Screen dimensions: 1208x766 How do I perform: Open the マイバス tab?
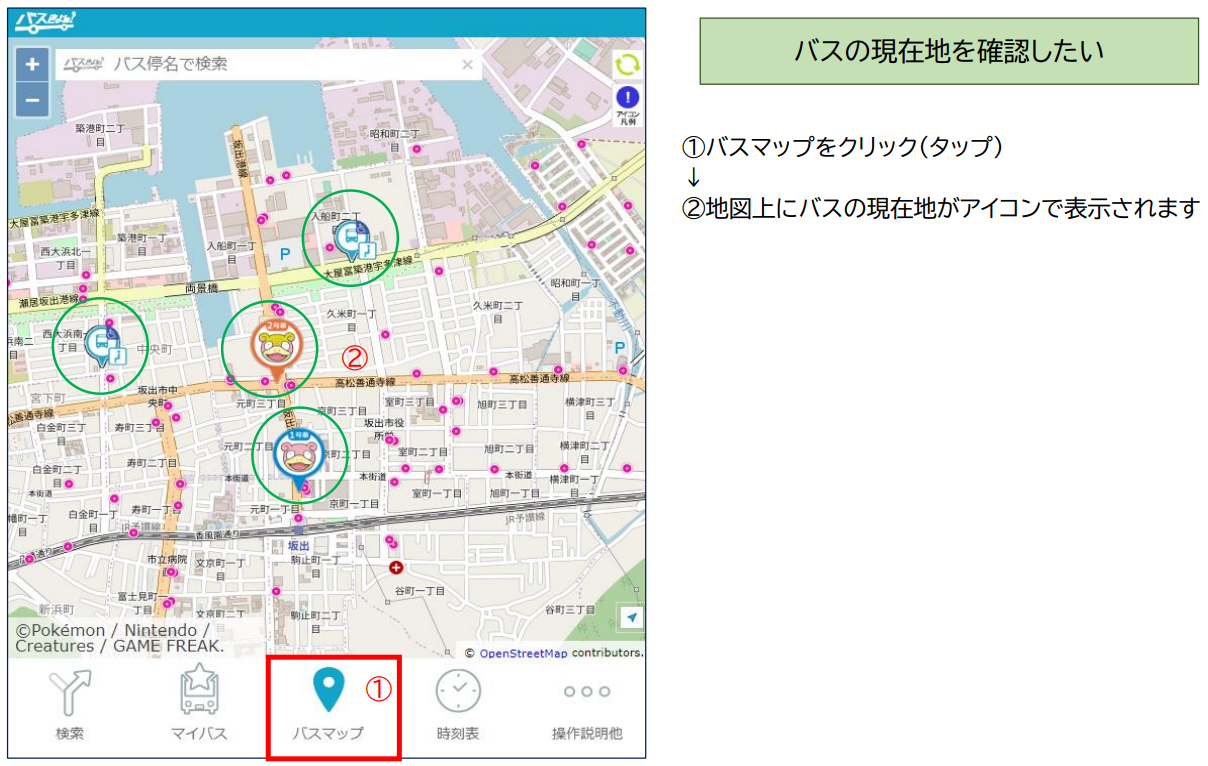[198, 705]
